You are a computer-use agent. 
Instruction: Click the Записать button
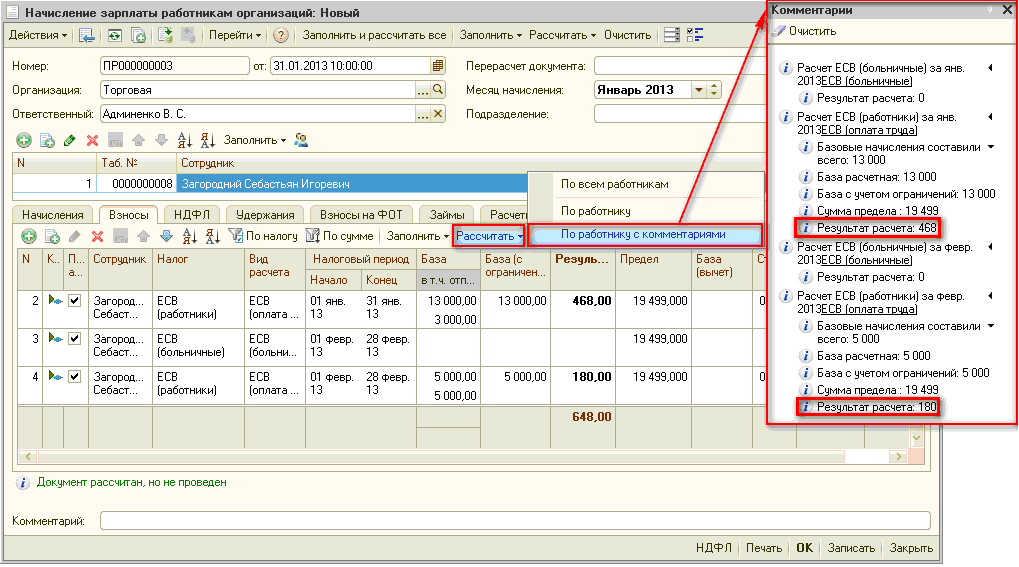point(851,548)
